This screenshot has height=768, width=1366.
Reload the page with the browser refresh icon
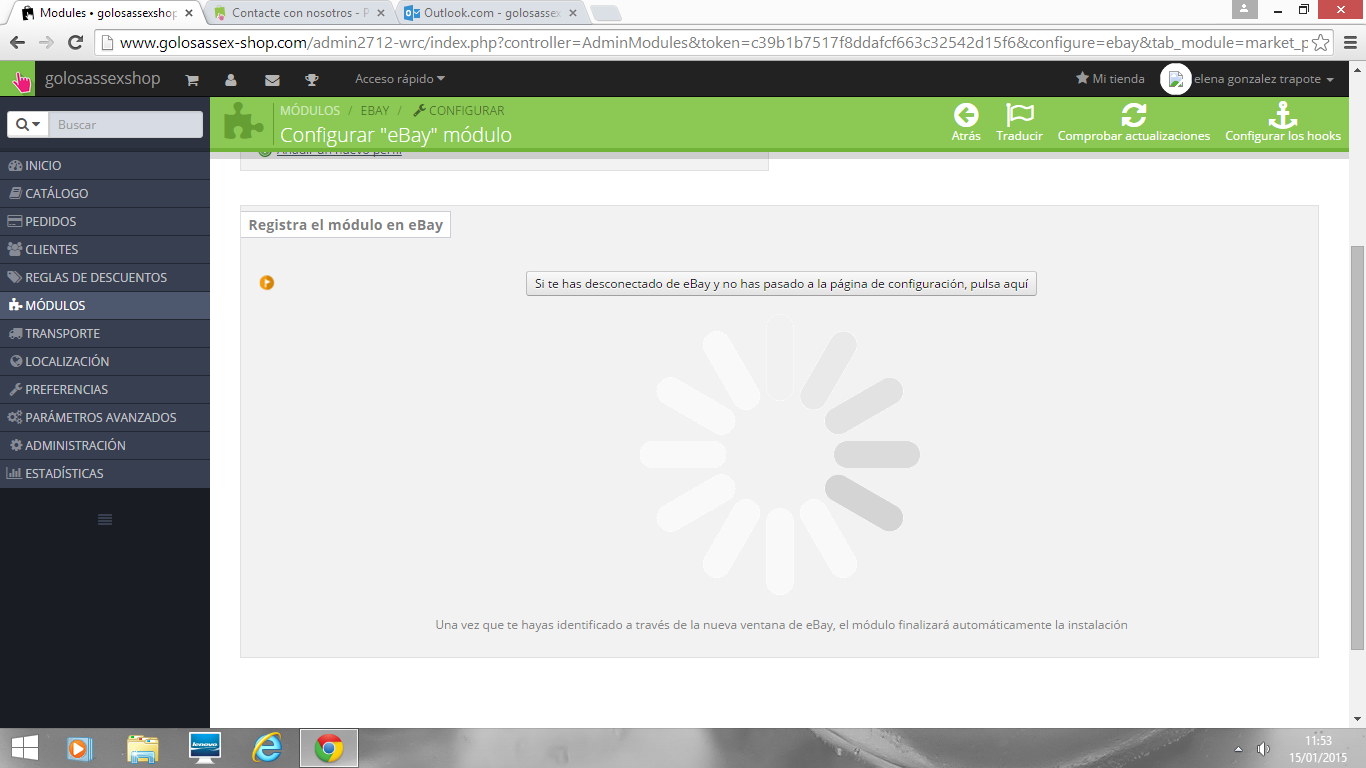(x=75, y=42)
